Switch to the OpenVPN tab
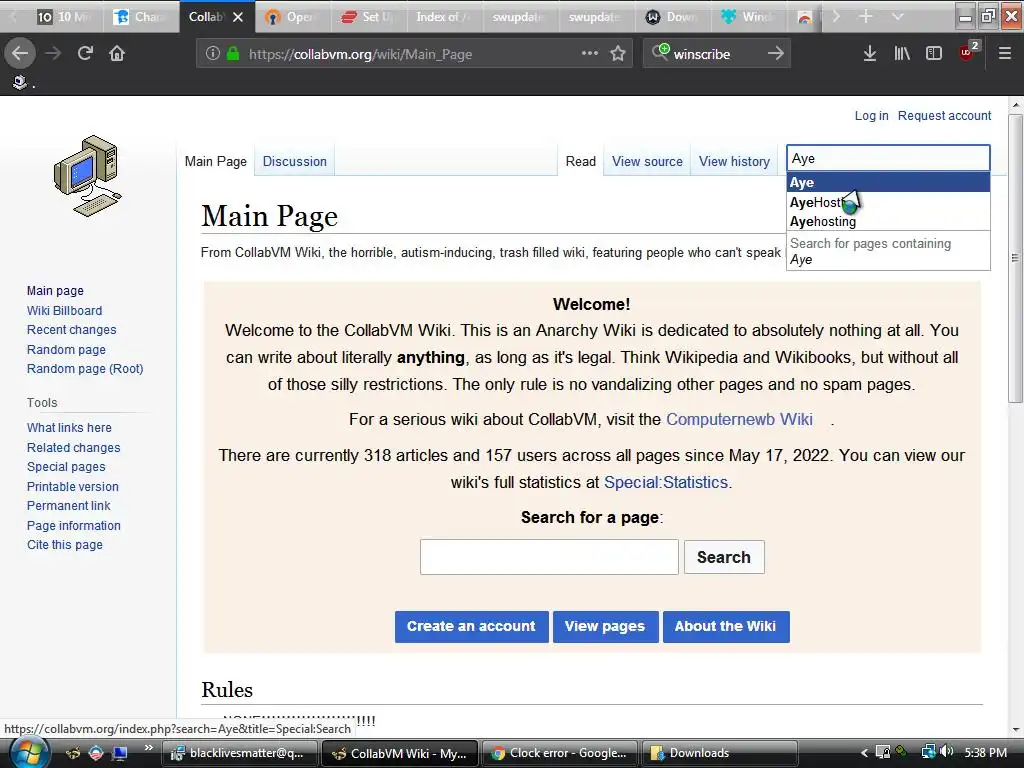1024x768 pixels. pyautogui.click(x=291, y=17)
